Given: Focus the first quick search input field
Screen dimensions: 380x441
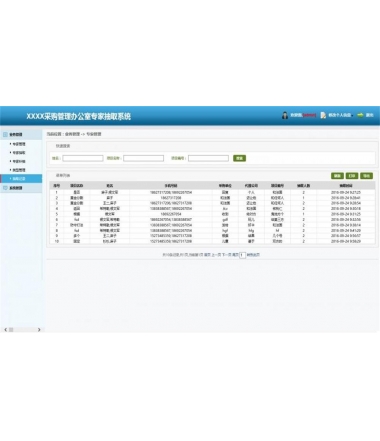Looking at the screenshot, I should [x=83, y=158].
